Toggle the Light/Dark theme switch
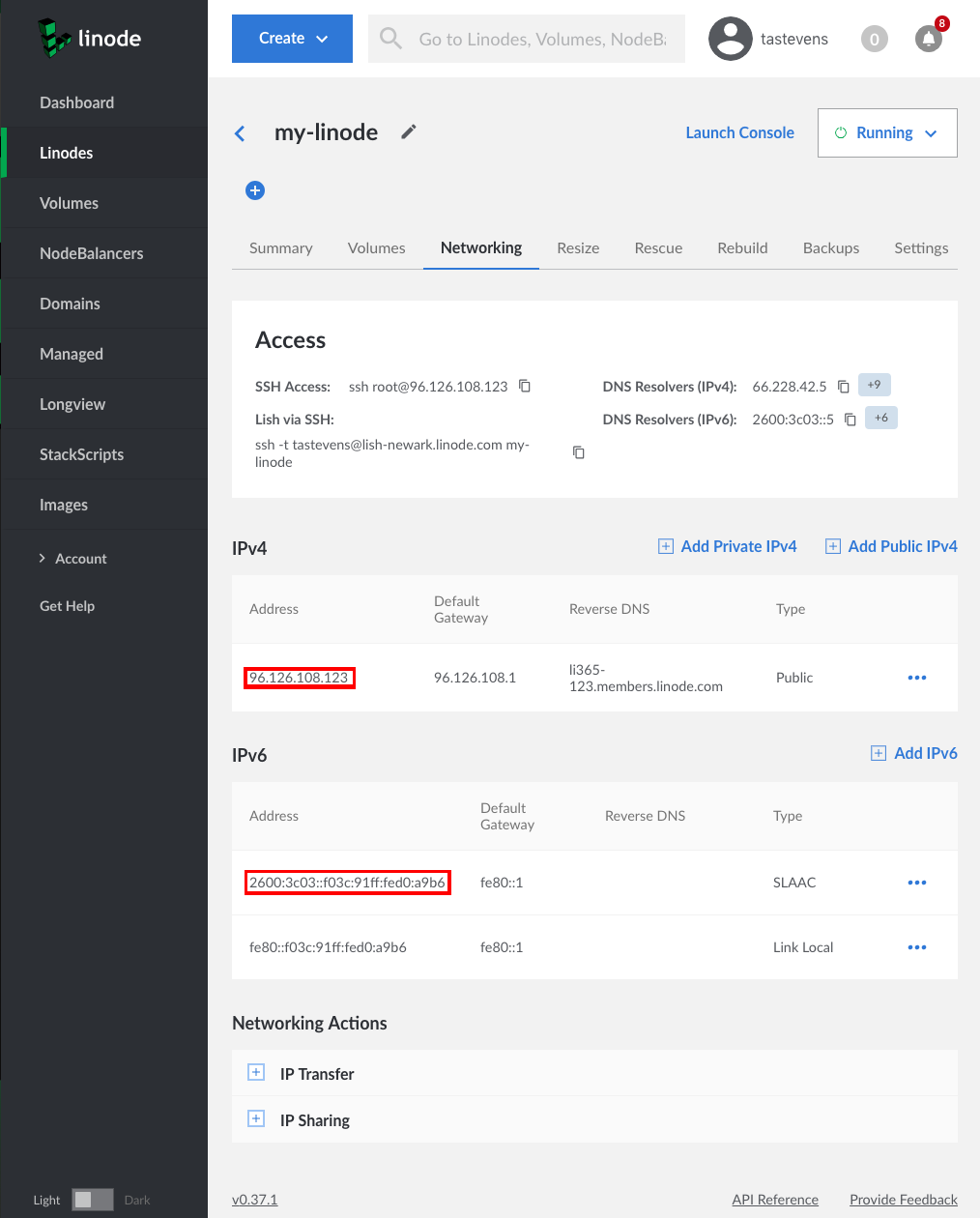This screenshot has width=980, height=1218. pyautogui.click(x=93, y=1200)
